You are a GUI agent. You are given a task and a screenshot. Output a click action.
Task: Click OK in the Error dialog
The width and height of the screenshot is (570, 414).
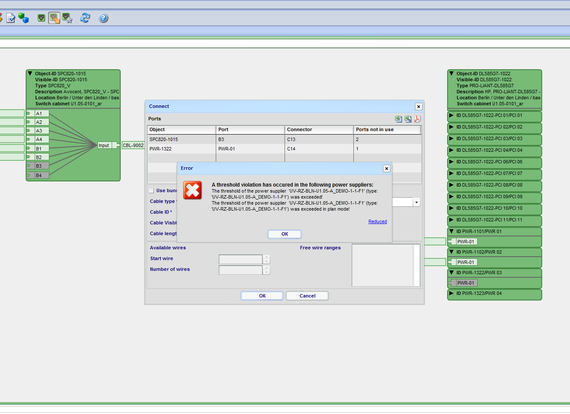coord(285,234)
